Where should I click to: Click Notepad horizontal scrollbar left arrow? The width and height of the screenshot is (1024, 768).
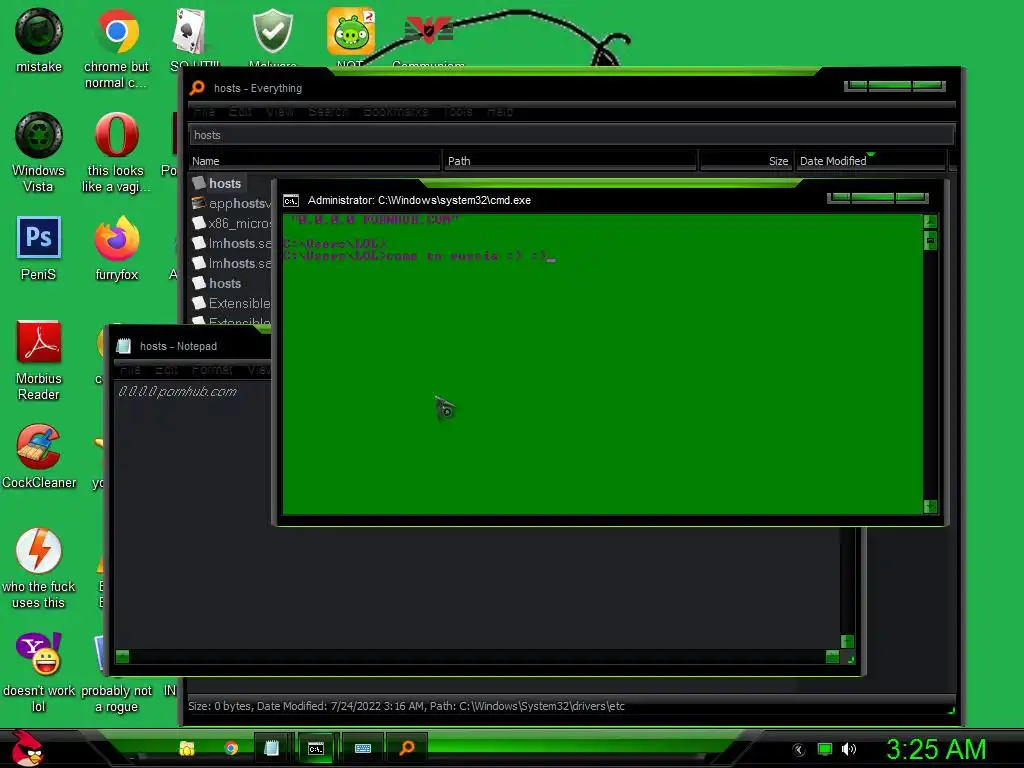point(122,656)
